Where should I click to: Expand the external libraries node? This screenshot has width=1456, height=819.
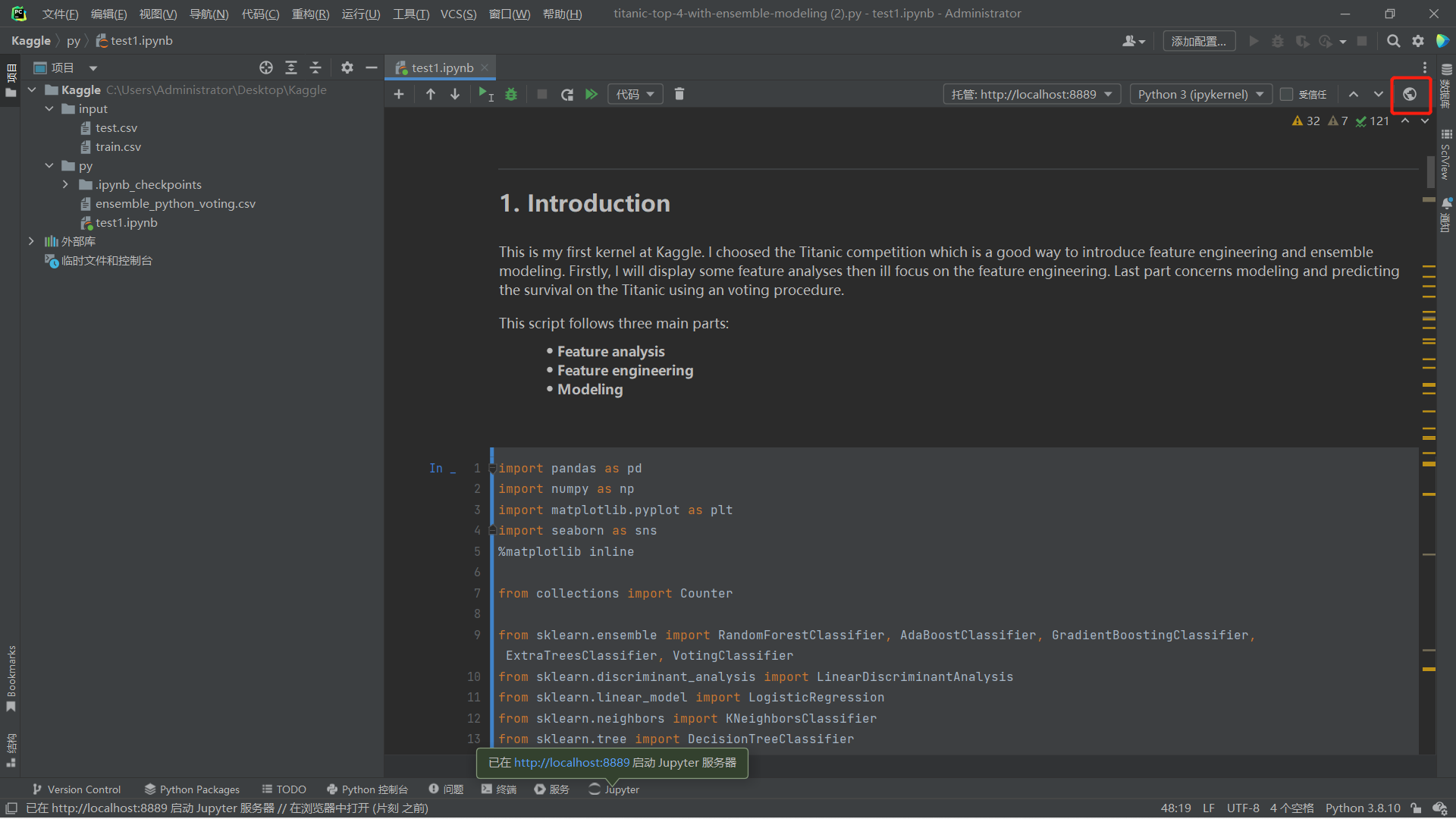31,241
